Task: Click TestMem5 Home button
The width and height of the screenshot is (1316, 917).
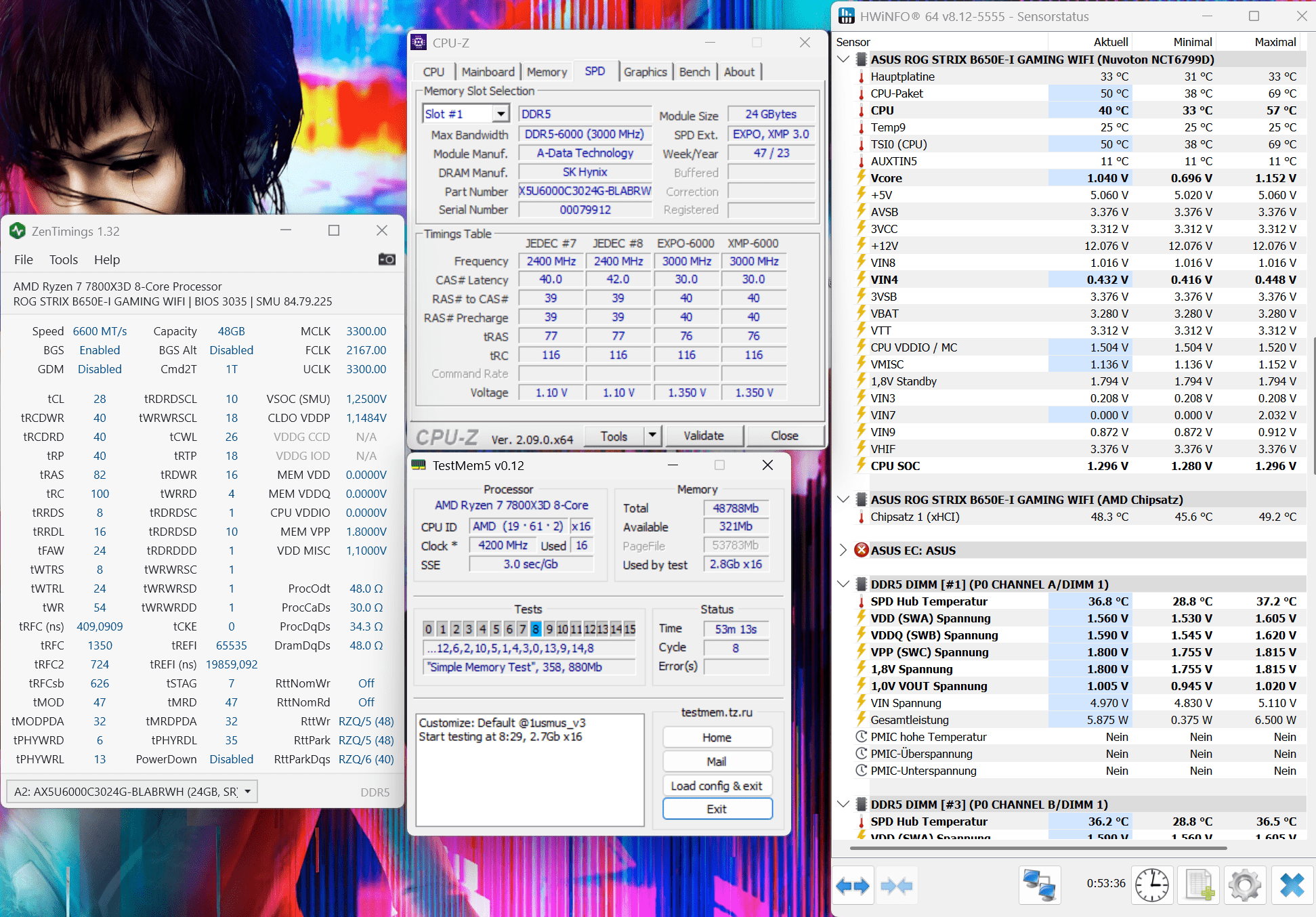Action: (x=717, y=738)
